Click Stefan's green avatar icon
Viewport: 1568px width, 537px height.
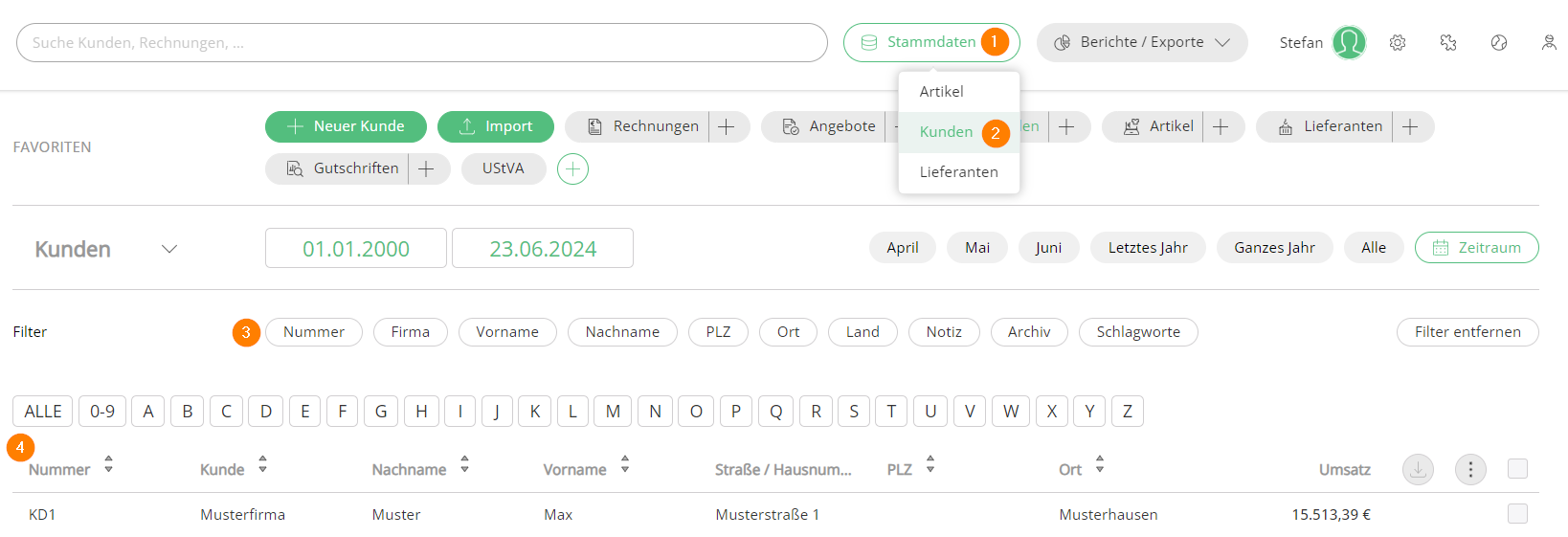tap(1349, 42)
